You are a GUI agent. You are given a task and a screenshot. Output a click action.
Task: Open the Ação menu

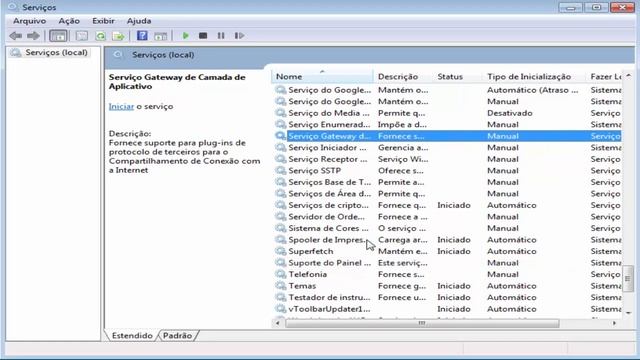pyautogui.click(x=69, y=21)
